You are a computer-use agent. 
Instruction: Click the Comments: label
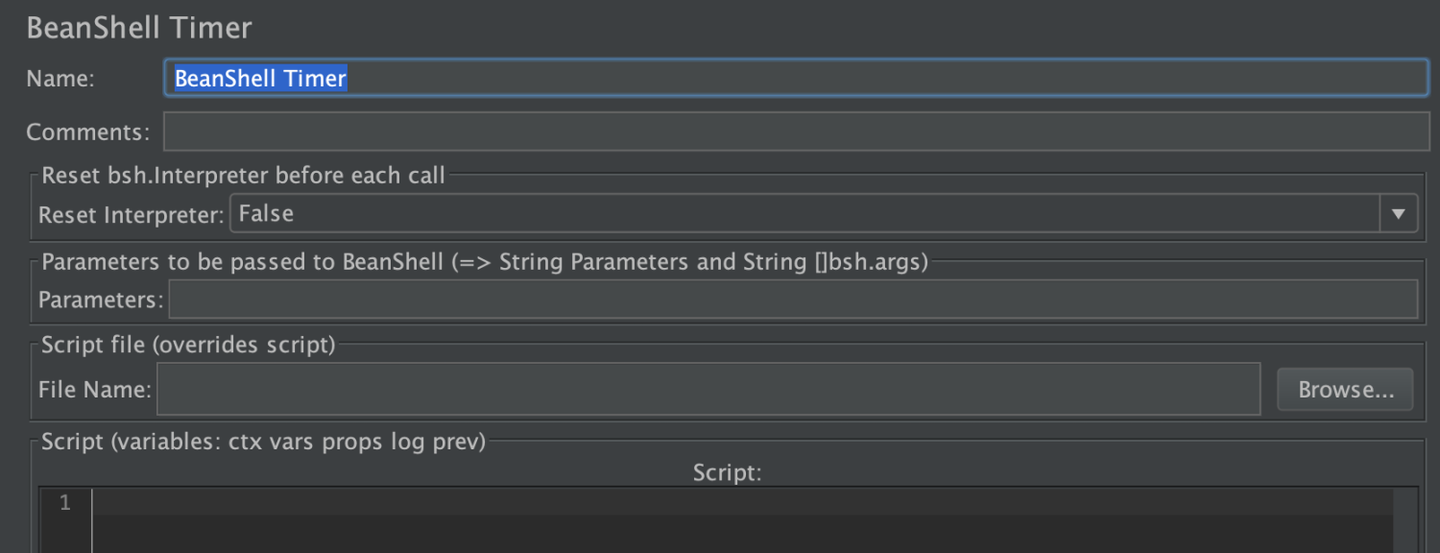click(88, 132)
